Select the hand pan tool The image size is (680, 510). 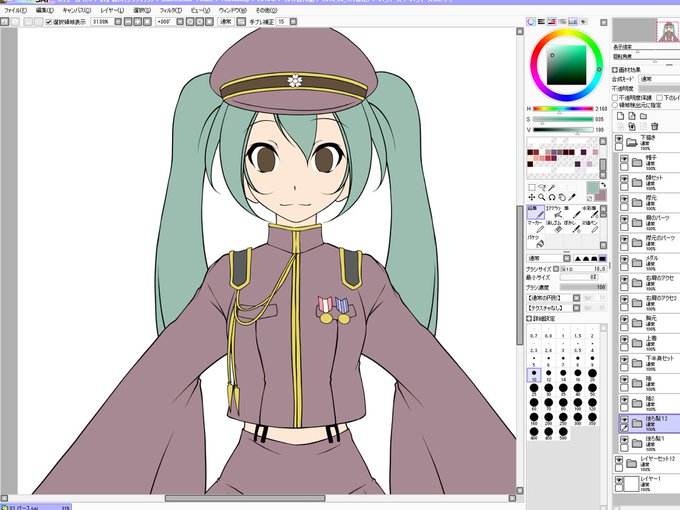point(562,197)
